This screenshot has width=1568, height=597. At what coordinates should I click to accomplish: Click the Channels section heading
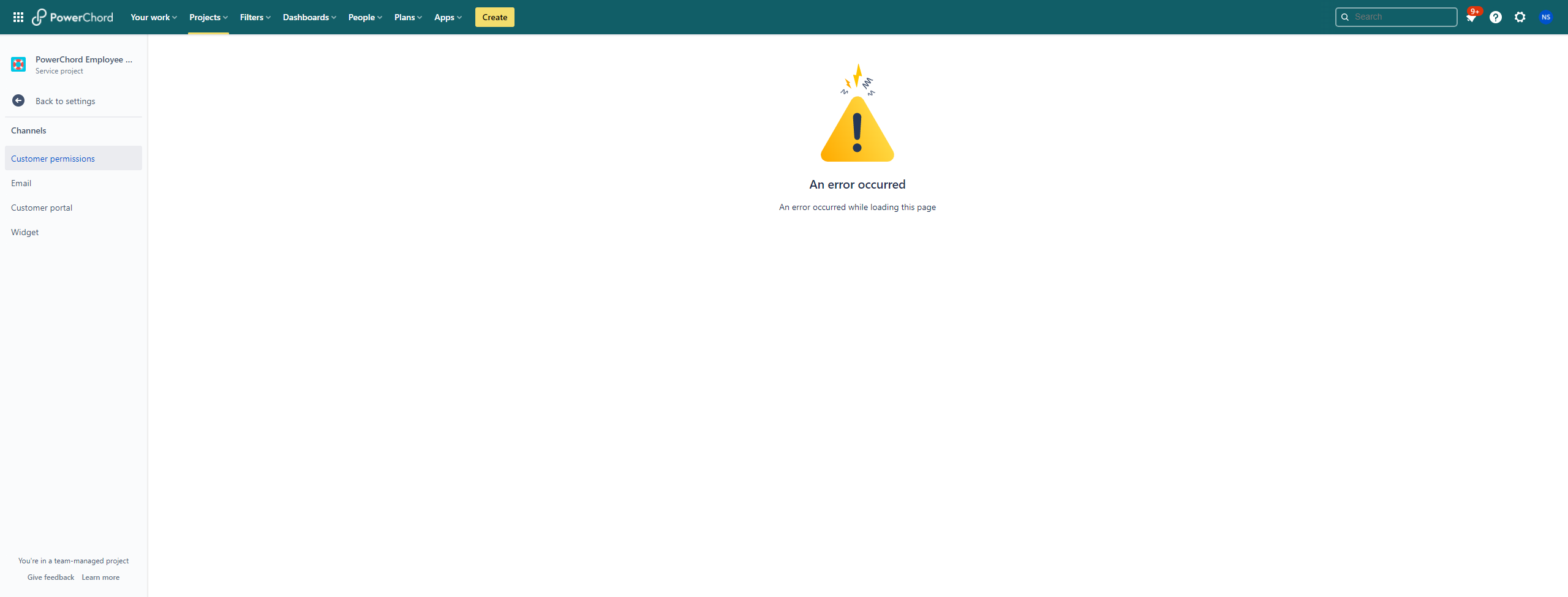pyautogui.click(x=29, y=130)
